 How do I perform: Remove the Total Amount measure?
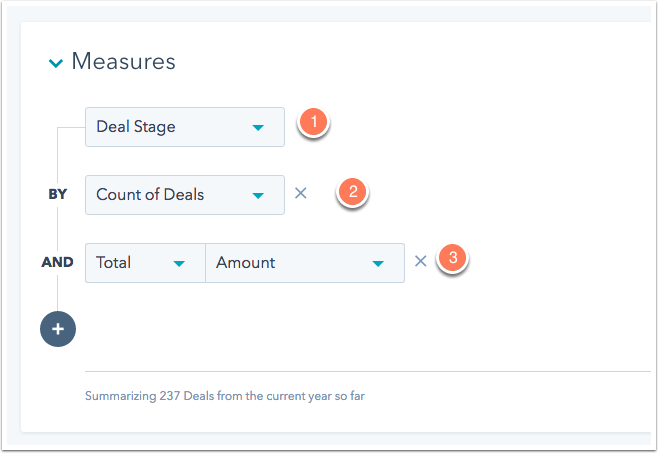tap(420, 261)
